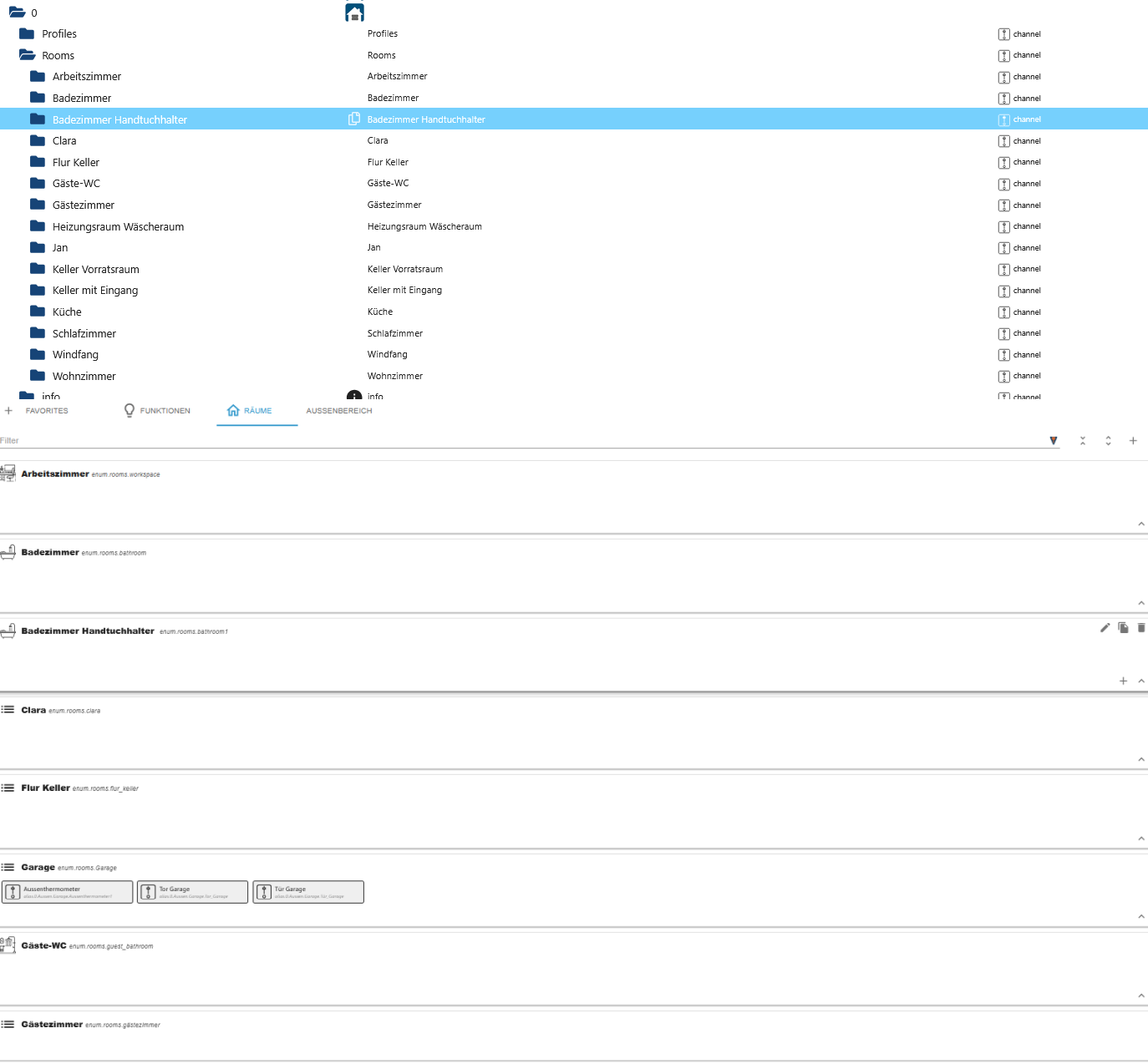
Task: Click the Küche folder icon in tree
Action: pyautogui.click(x=38, y=312)
